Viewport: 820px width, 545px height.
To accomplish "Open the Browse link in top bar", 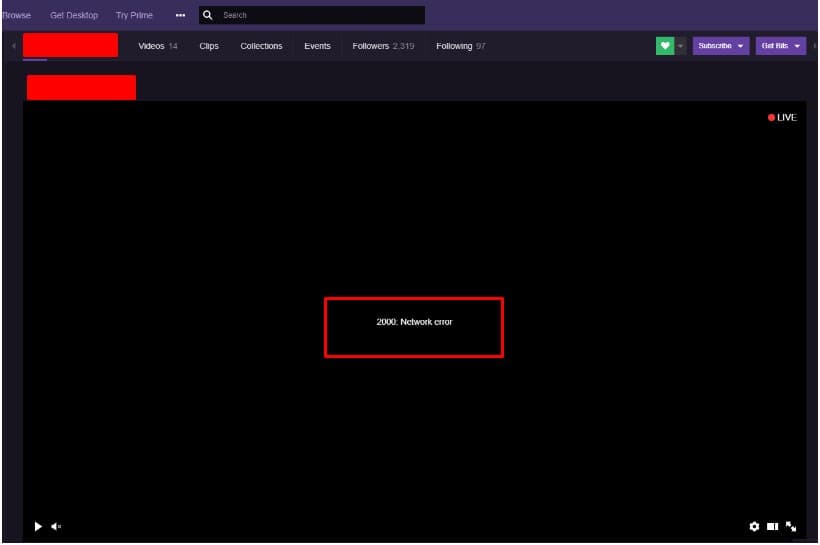I will click(16, 15).
